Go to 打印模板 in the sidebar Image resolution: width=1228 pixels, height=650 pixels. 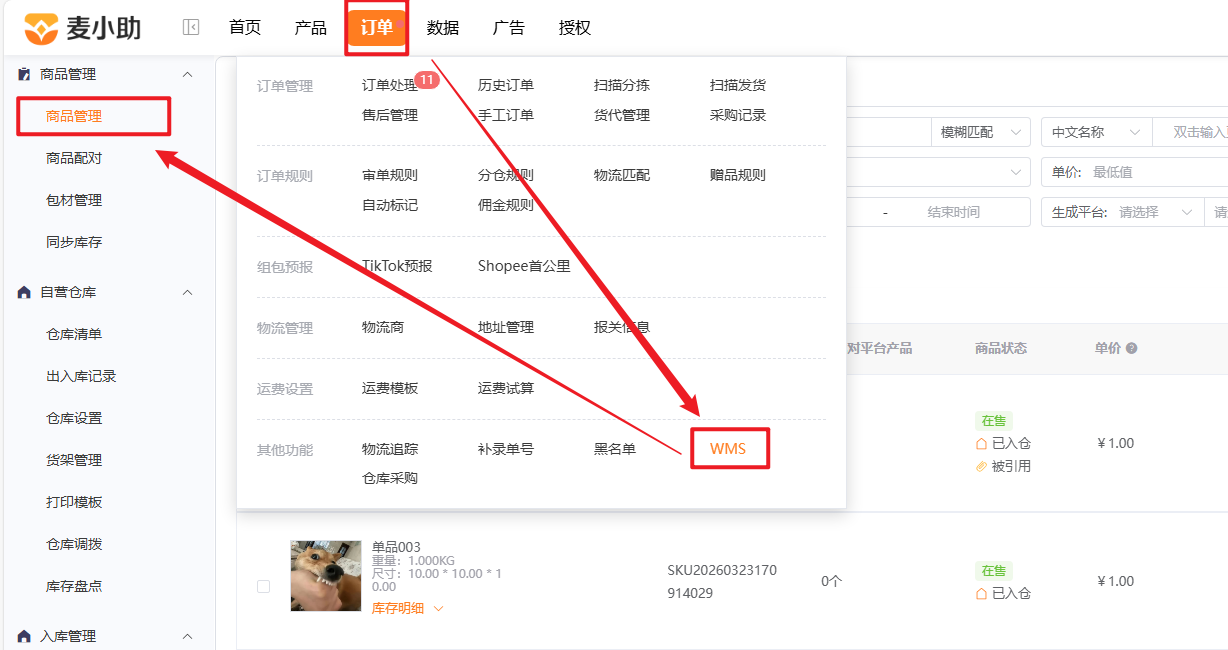tap(74, 502)
